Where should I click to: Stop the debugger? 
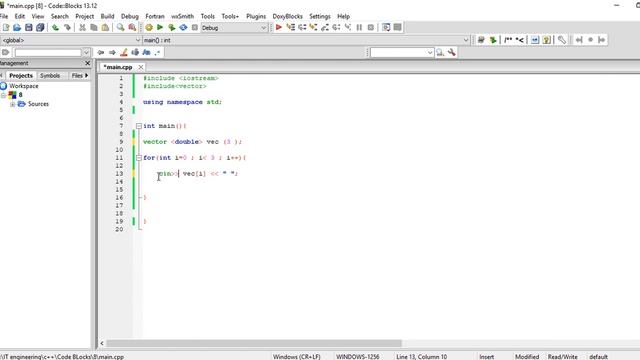[x=371, y=27]
